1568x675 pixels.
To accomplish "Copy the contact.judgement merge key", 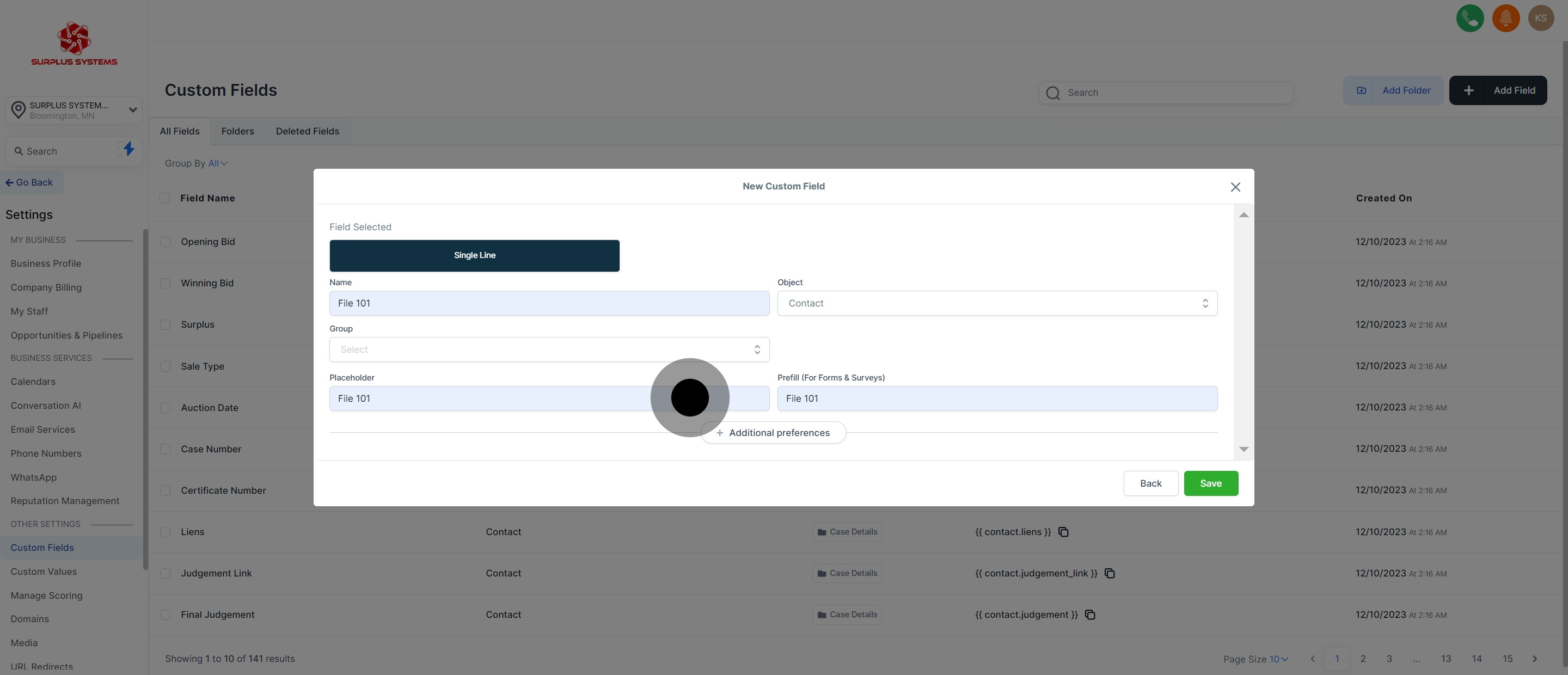I will coord(1090,615).
